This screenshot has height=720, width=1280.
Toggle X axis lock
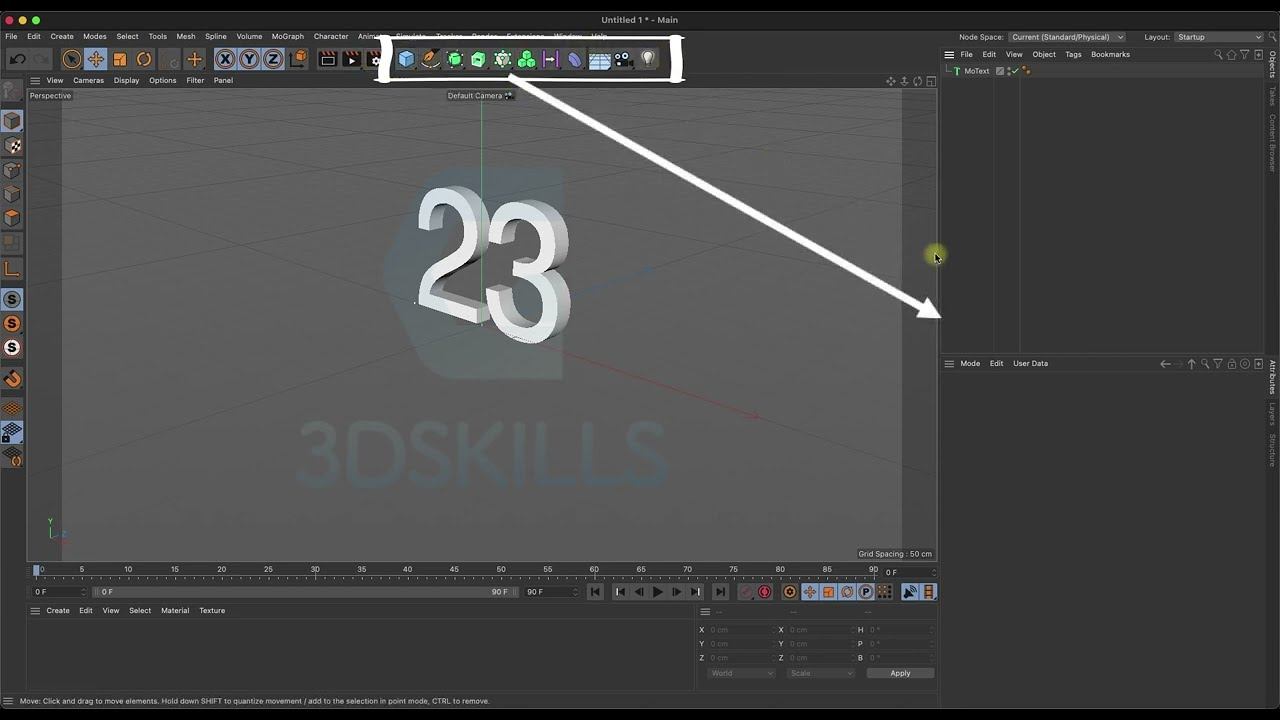225,60
